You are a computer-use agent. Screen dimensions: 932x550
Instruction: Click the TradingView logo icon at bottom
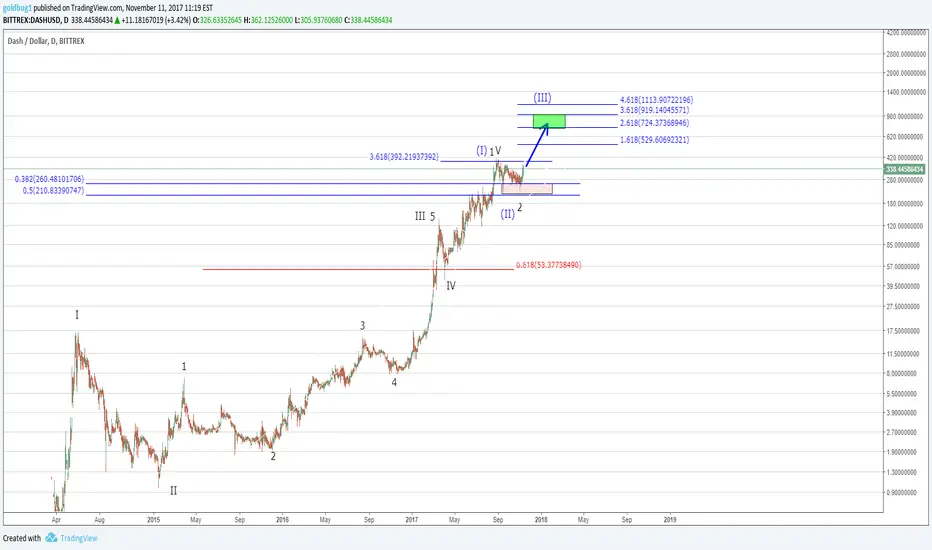point(51,538)
